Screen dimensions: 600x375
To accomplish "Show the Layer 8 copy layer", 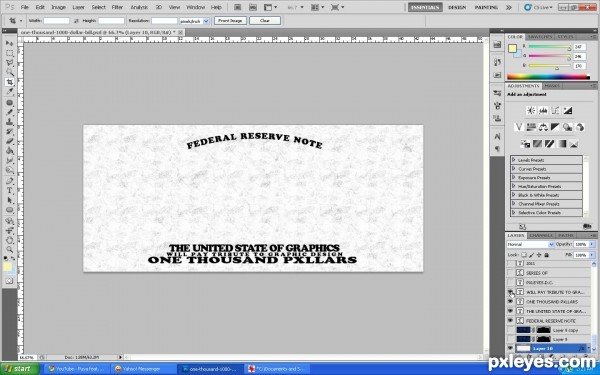I will 510,330.
